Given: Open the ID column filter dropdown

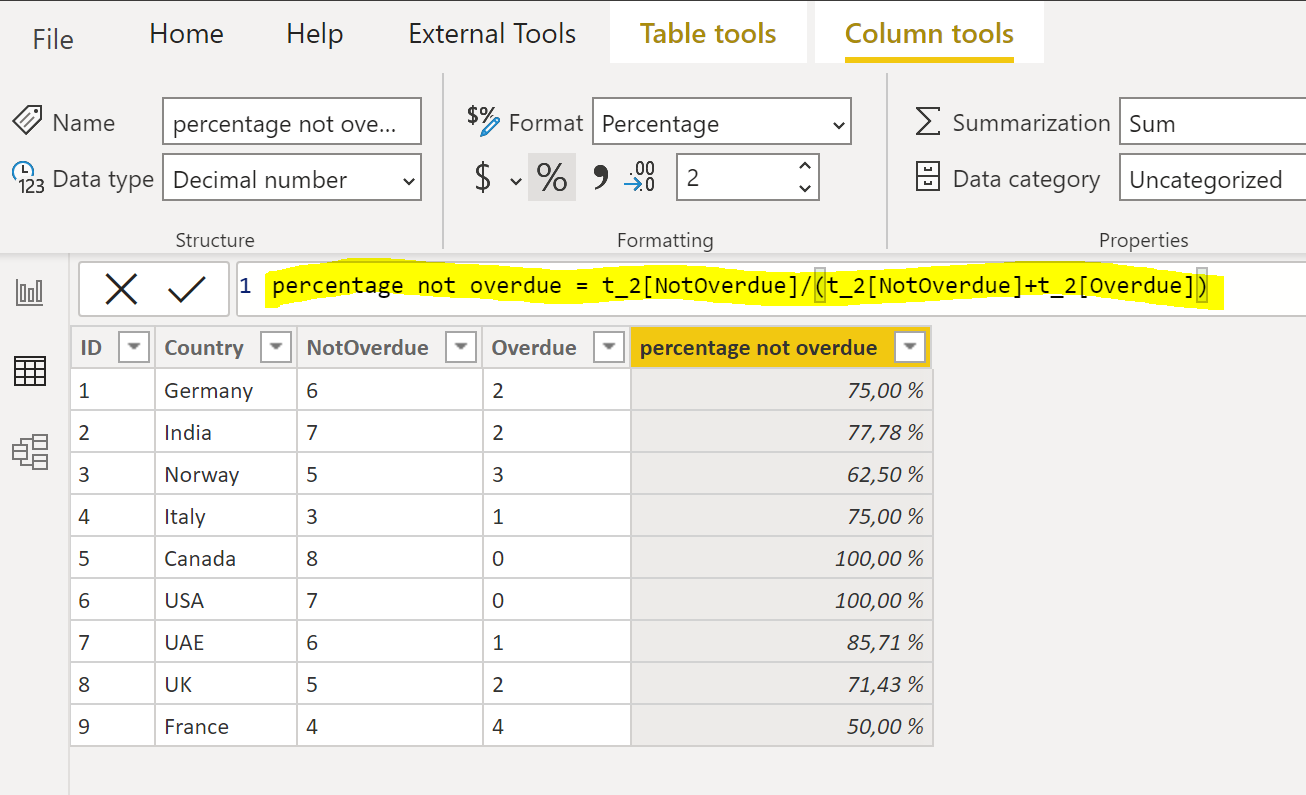Looking at the screenshot, I should [x=134, y=348].
